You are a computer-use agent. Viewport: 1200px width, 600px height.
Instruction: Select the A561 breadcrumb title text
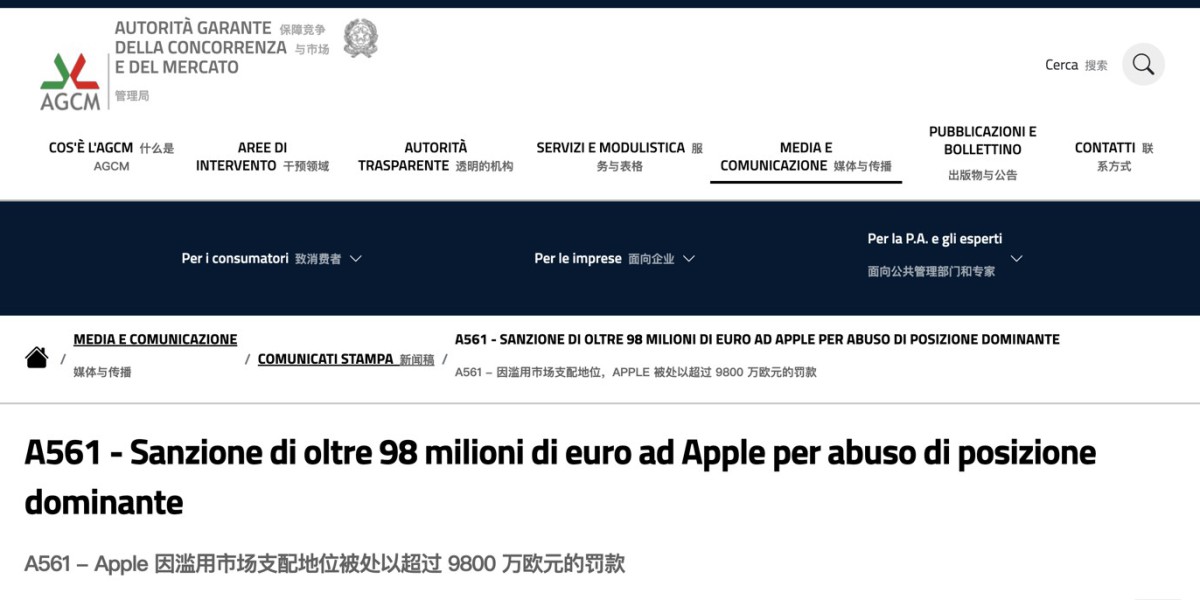(x=757, y=339)
